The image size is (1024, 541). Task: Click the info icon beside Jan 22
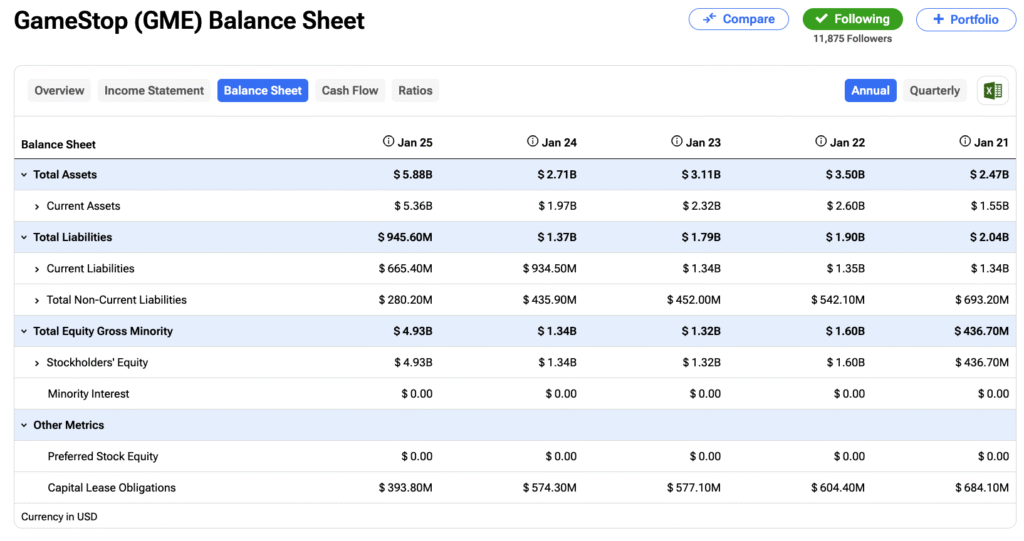821,142
